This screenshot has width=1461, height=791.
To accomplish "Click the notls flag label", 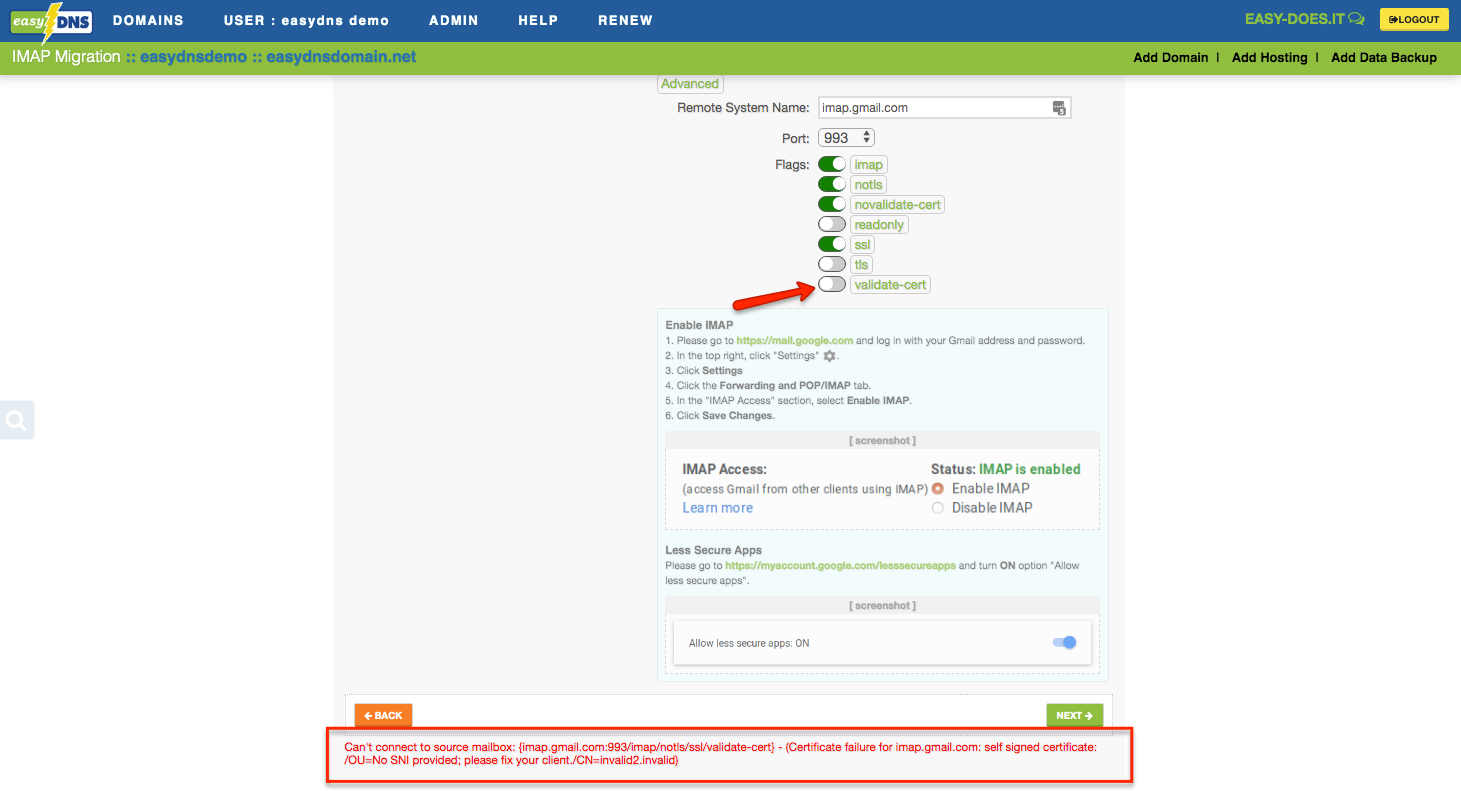I will [868, 184].
